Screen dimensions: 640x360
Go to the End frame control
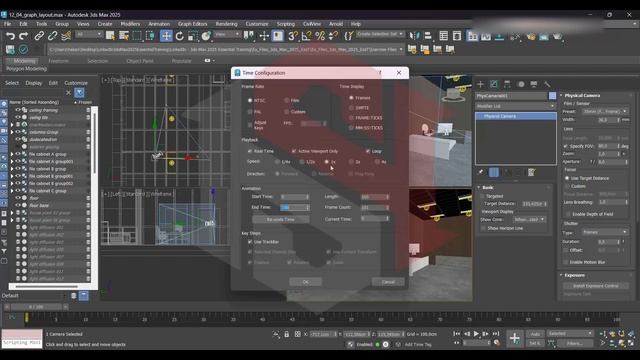[x=496, y=334]
